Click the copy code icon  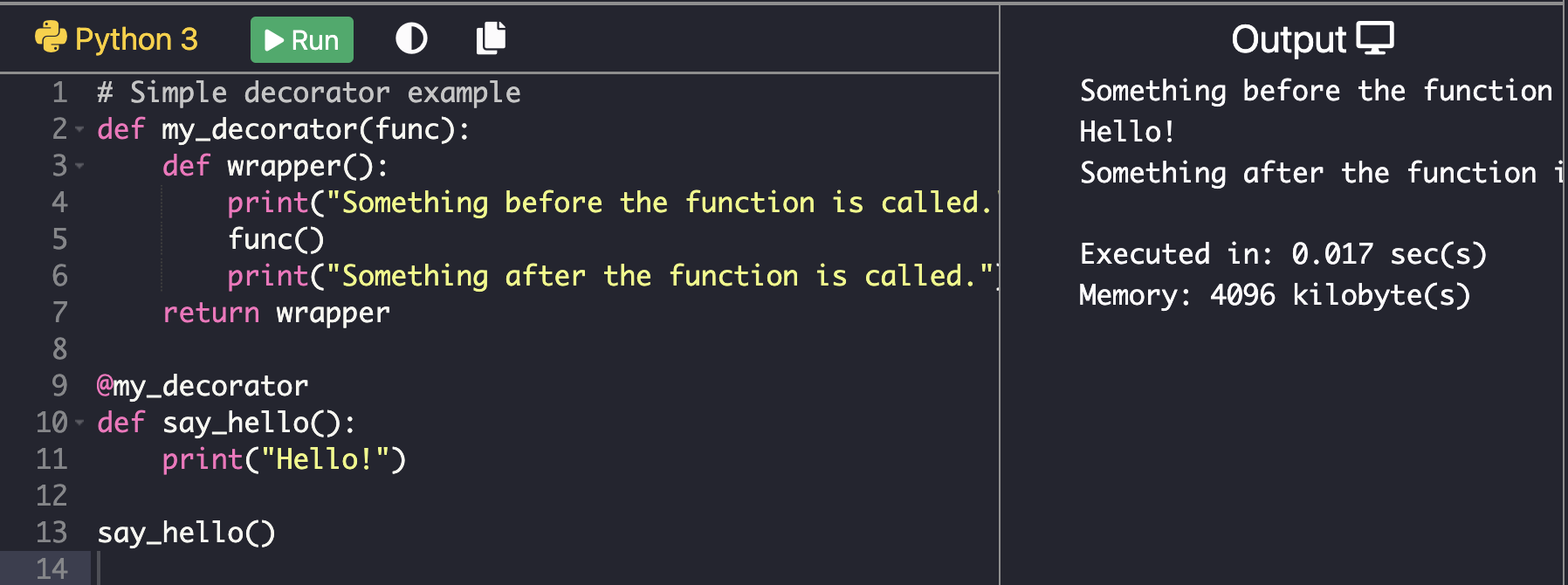pyautogui.click(x=491, y=38)
